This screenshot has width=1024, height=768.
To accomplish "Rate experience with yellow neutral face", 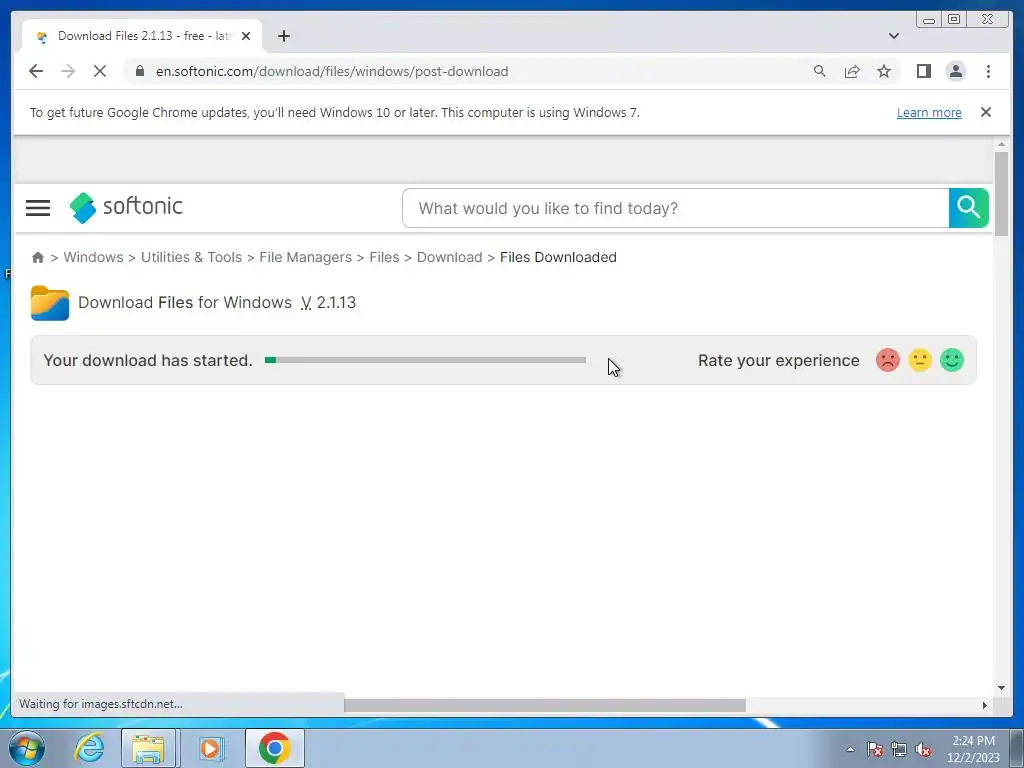I will click(x=920, y=360).
